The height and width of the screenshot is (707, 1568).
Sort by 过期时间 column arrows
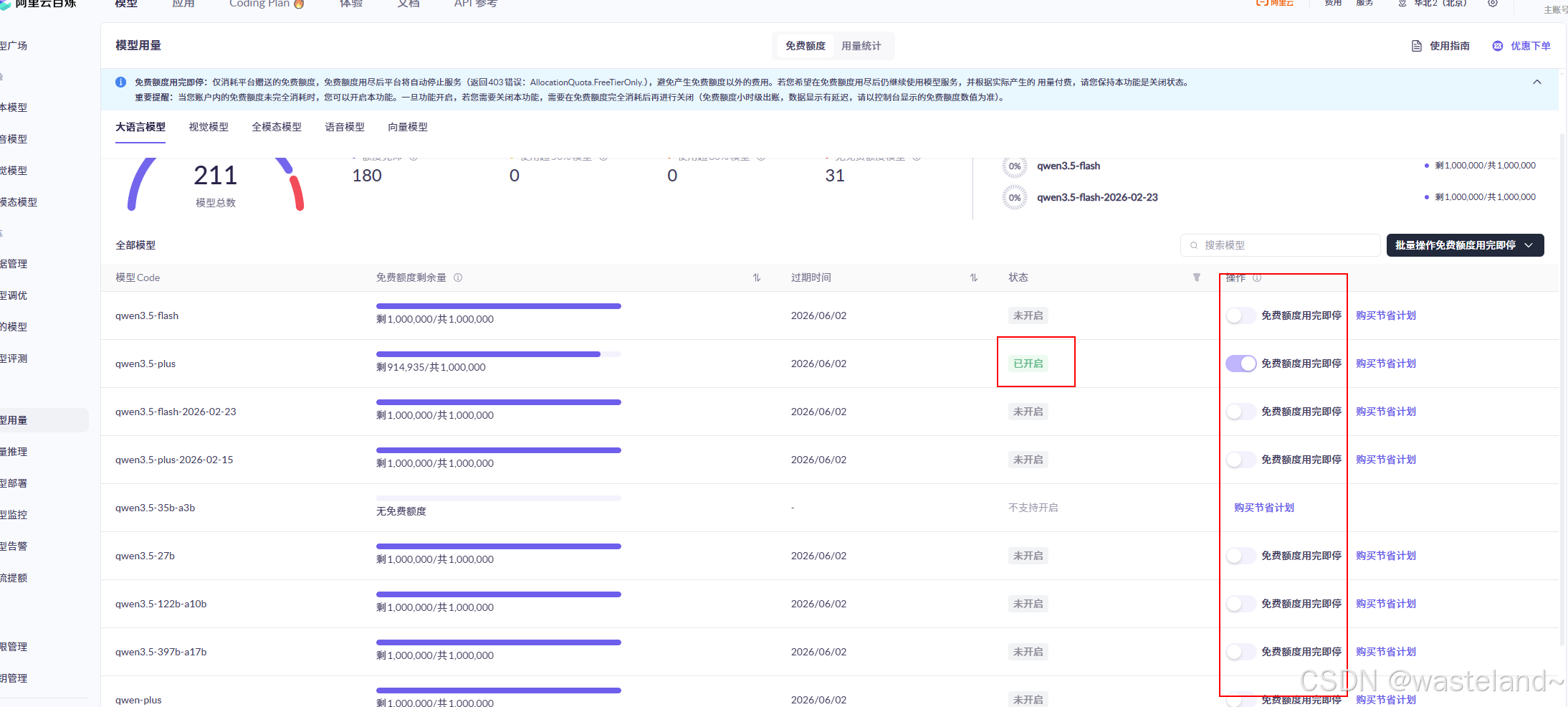point(974,277)
